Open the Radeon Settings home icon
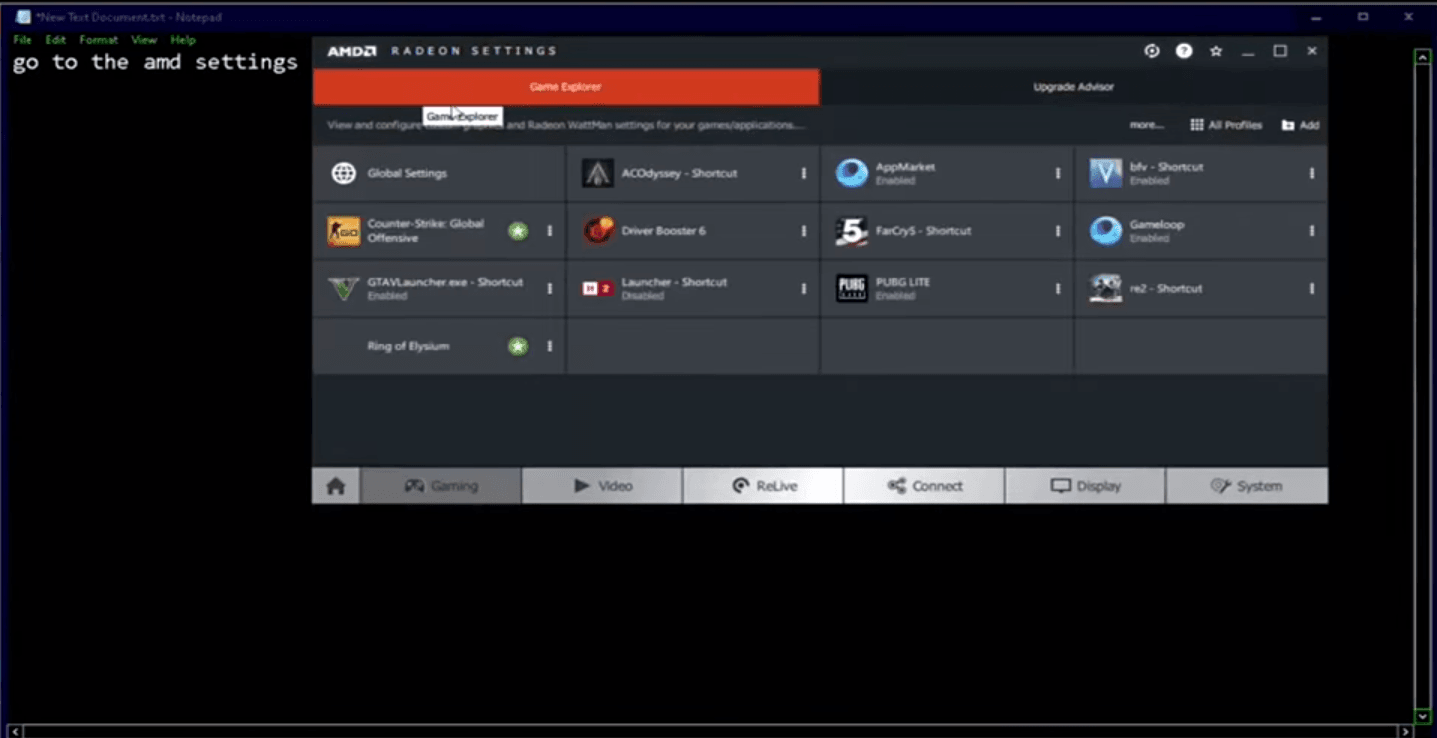The width and height of the screenshot is (1437, 738). (x=336, y=486)
